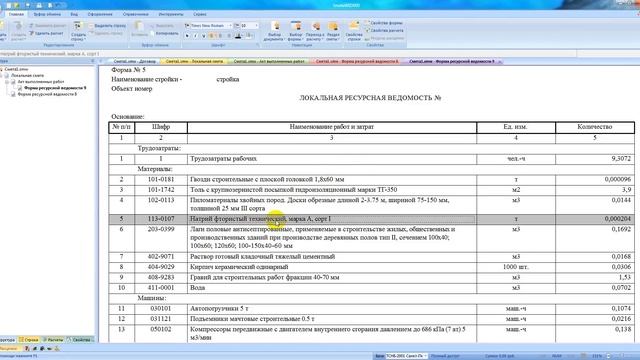The height and width of the screenshot is (360, 640).
Task: Click the Натрий фтористый технический row
Action: click(x=371, y=219)
